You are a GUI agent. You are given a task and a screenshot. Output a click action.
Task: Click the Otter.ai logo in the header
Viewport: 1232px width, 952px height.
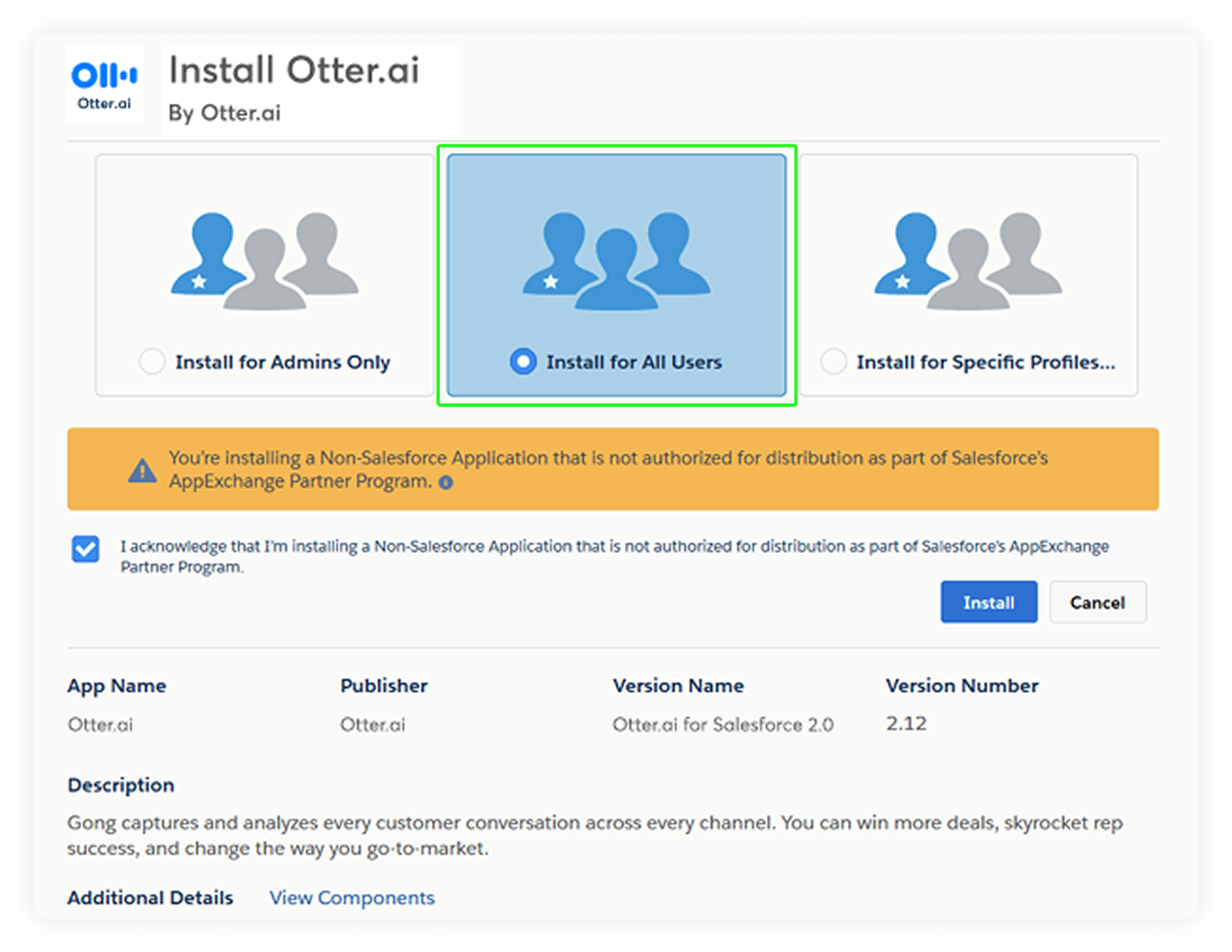coord(104,85)
